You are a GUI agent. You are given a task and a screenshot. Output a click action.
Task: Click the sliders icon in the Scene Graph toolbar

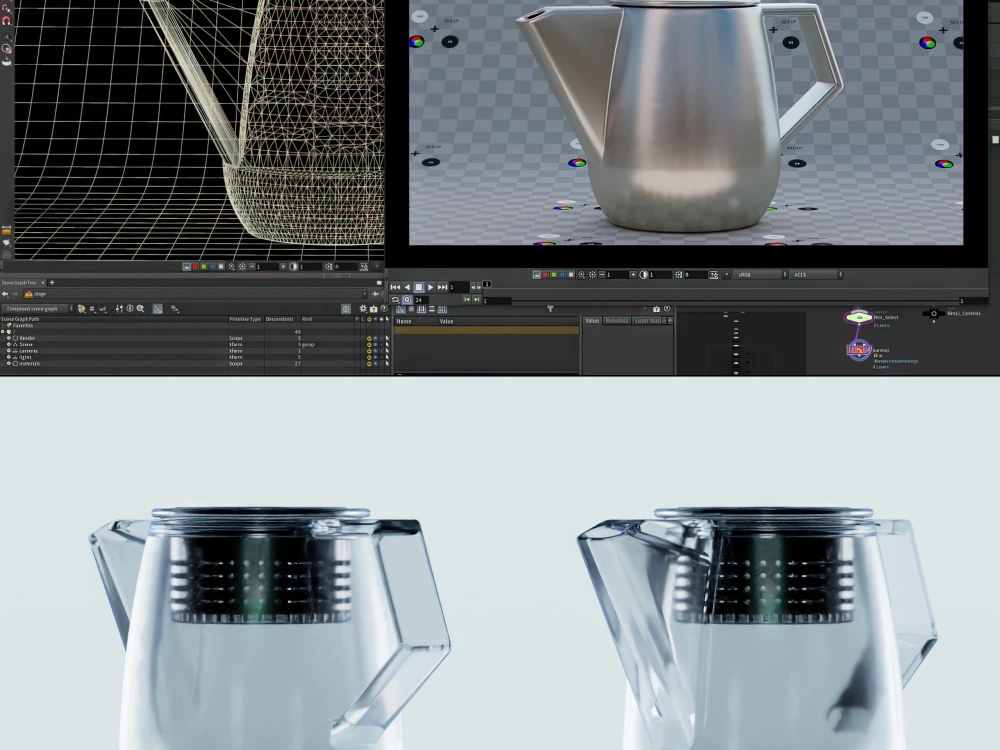click(118, 308)
